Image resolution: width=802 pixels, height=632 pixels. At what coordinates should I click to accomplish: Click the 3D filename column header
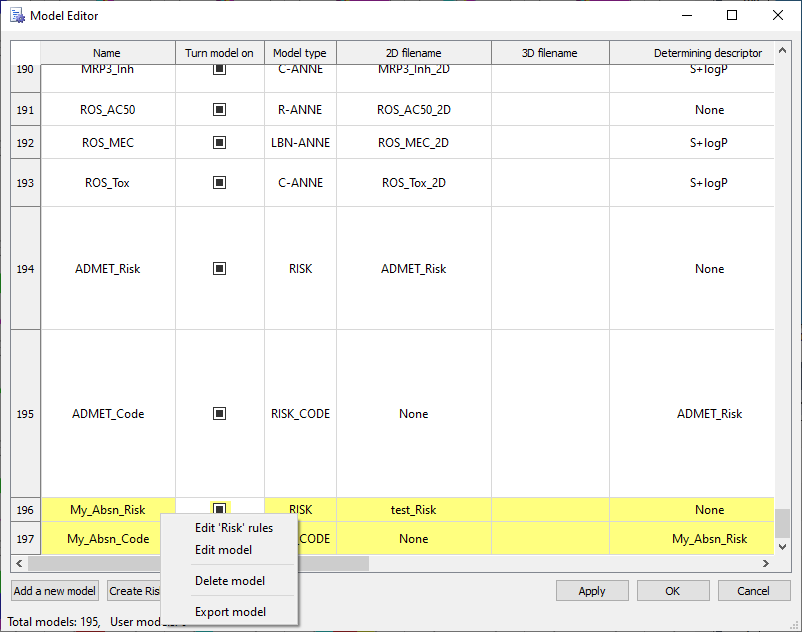pyautogui.click(x=550, y=53)
